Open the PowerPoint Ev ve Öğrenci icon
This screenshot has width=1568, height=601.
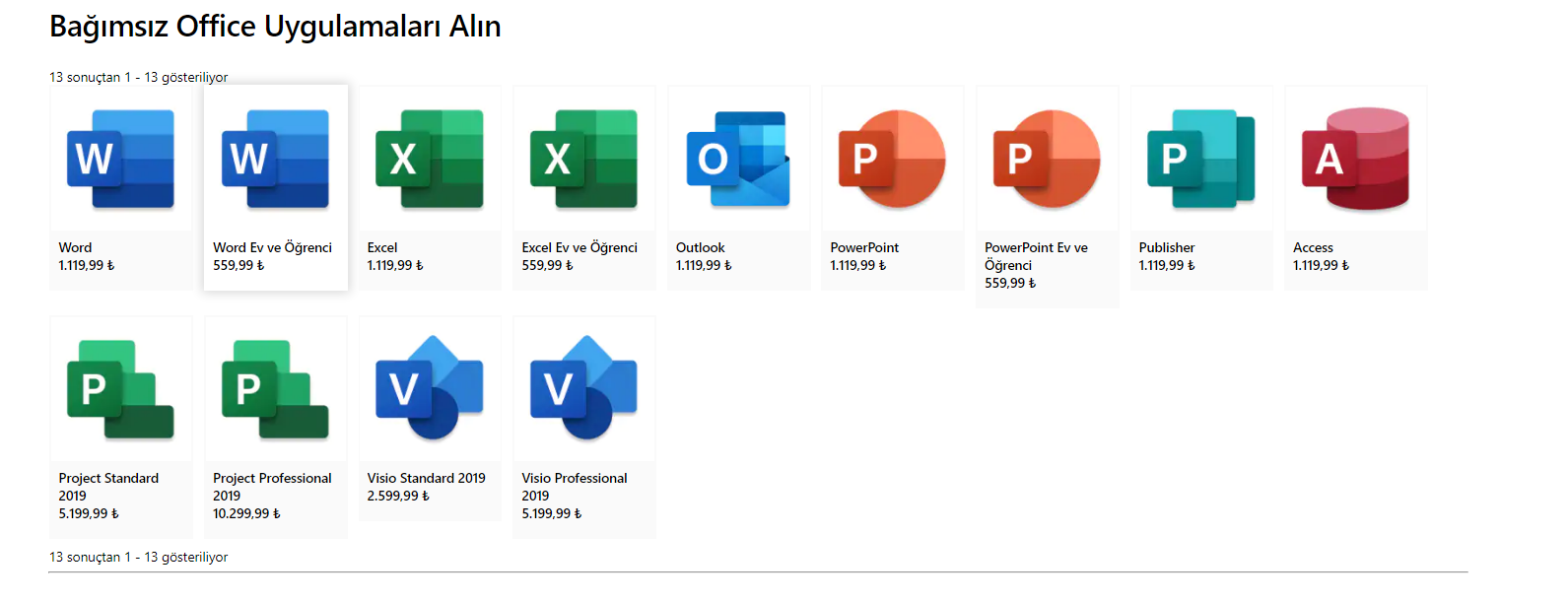point(1047,159)
